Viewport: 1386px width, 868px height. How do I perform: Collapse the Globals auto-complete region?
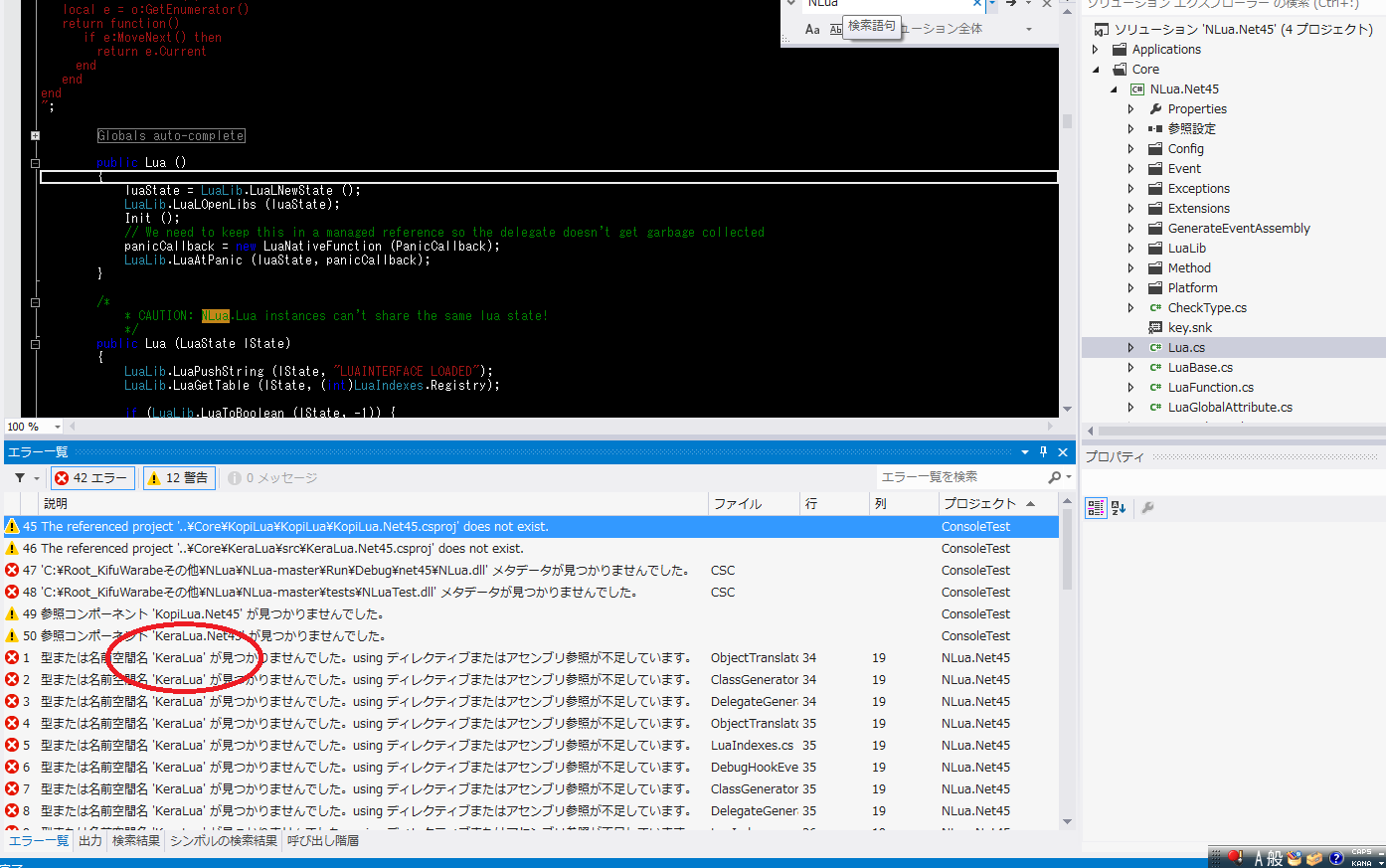(x=35, y=136)
